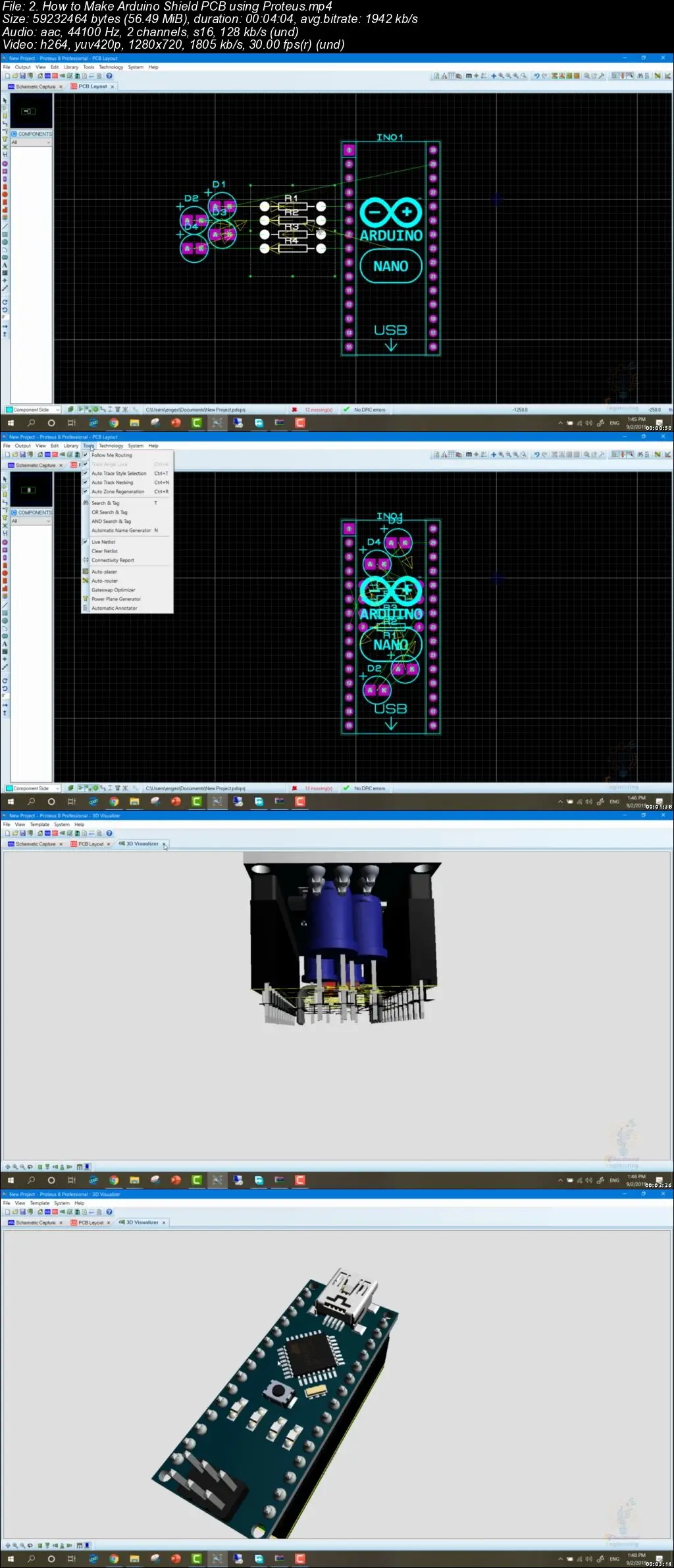This screenshot has width=674, height=1568.
Task: Click COMPONENTS panel header icon in first frame
Action: [x=14, y=134]
